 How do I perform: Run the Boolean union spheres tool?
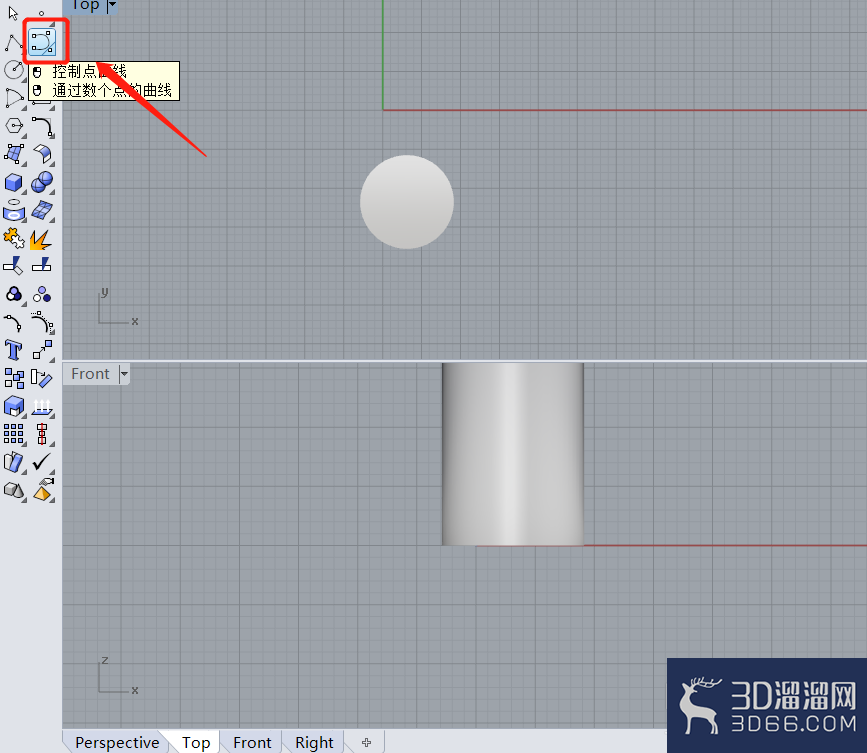tap(42, 182)
